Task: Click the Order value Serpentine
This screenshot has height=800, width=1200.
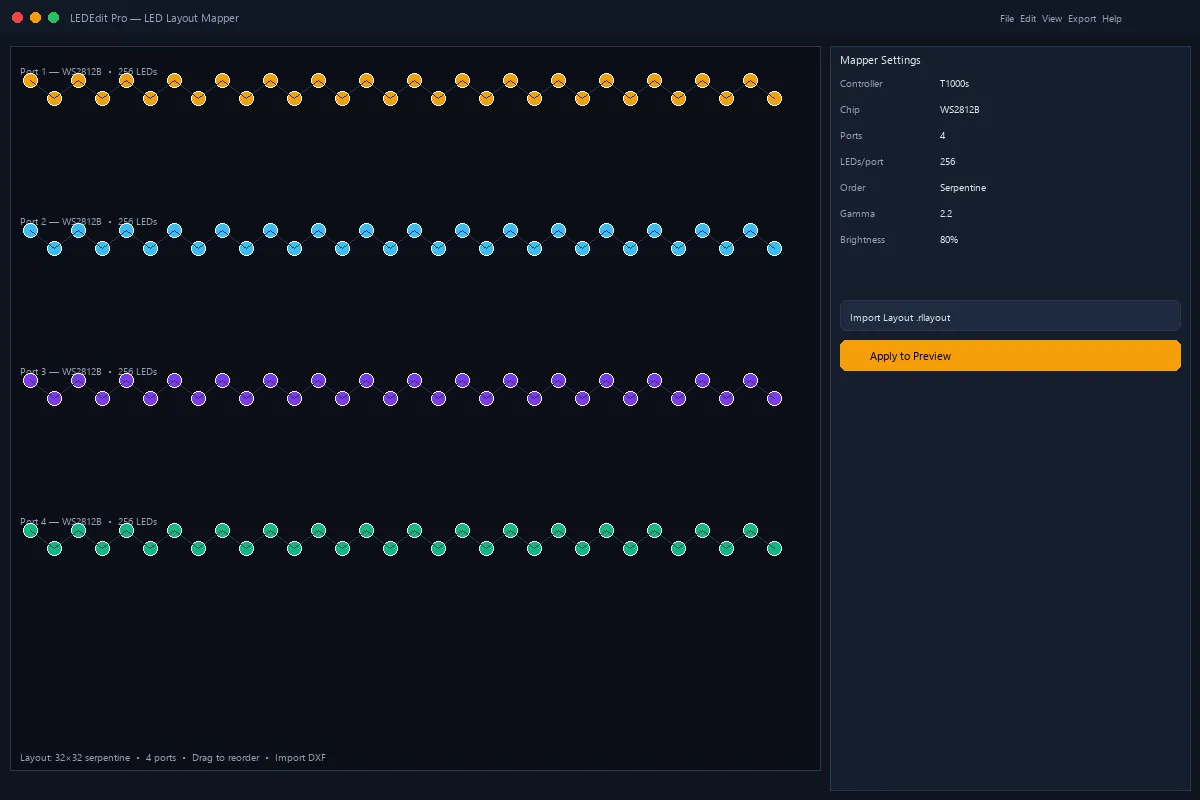Action: [963, 188]
